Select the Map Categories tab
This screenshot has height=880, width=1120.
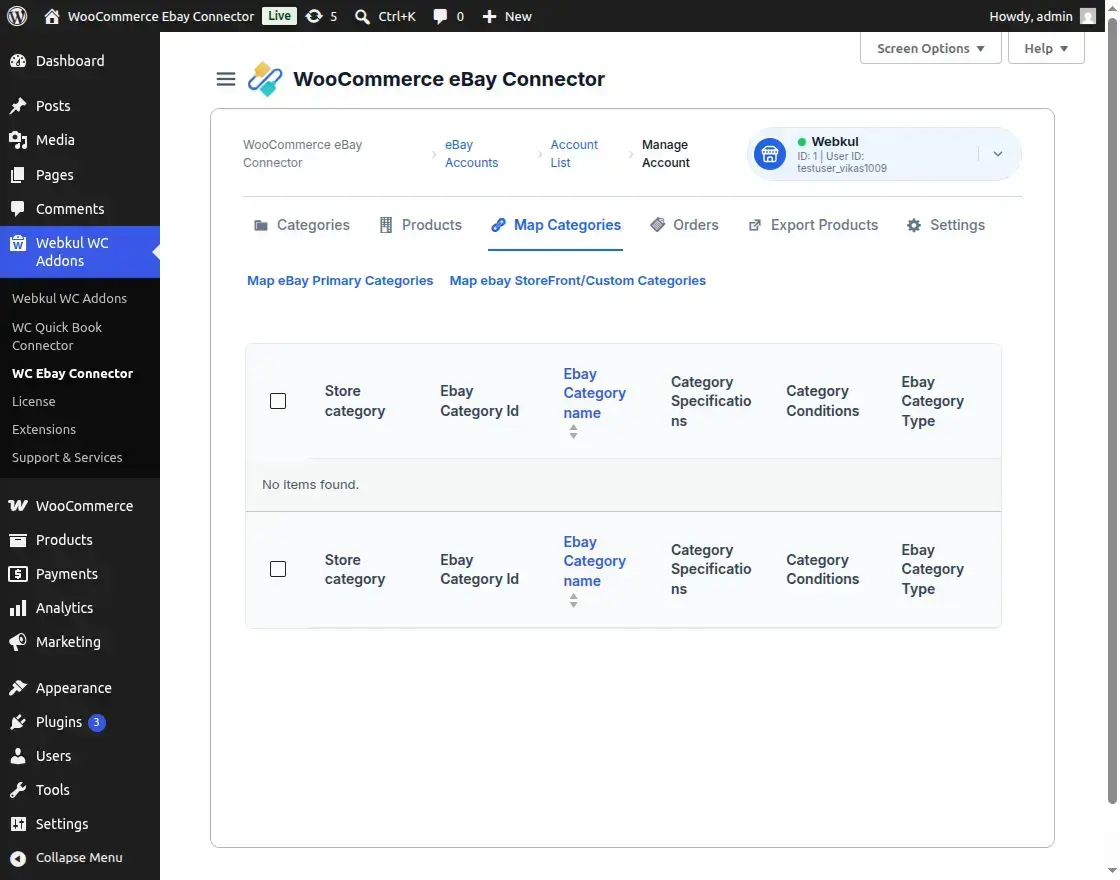tap(556, 225)
